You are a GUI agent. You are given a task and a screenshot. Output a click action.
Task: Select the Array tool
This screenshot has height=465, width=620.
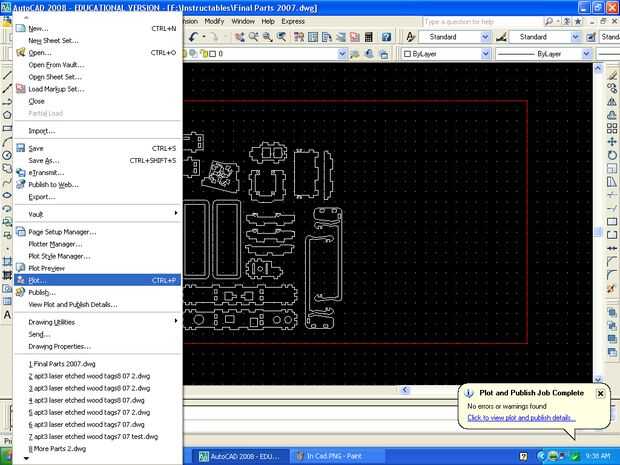(612, 128)
